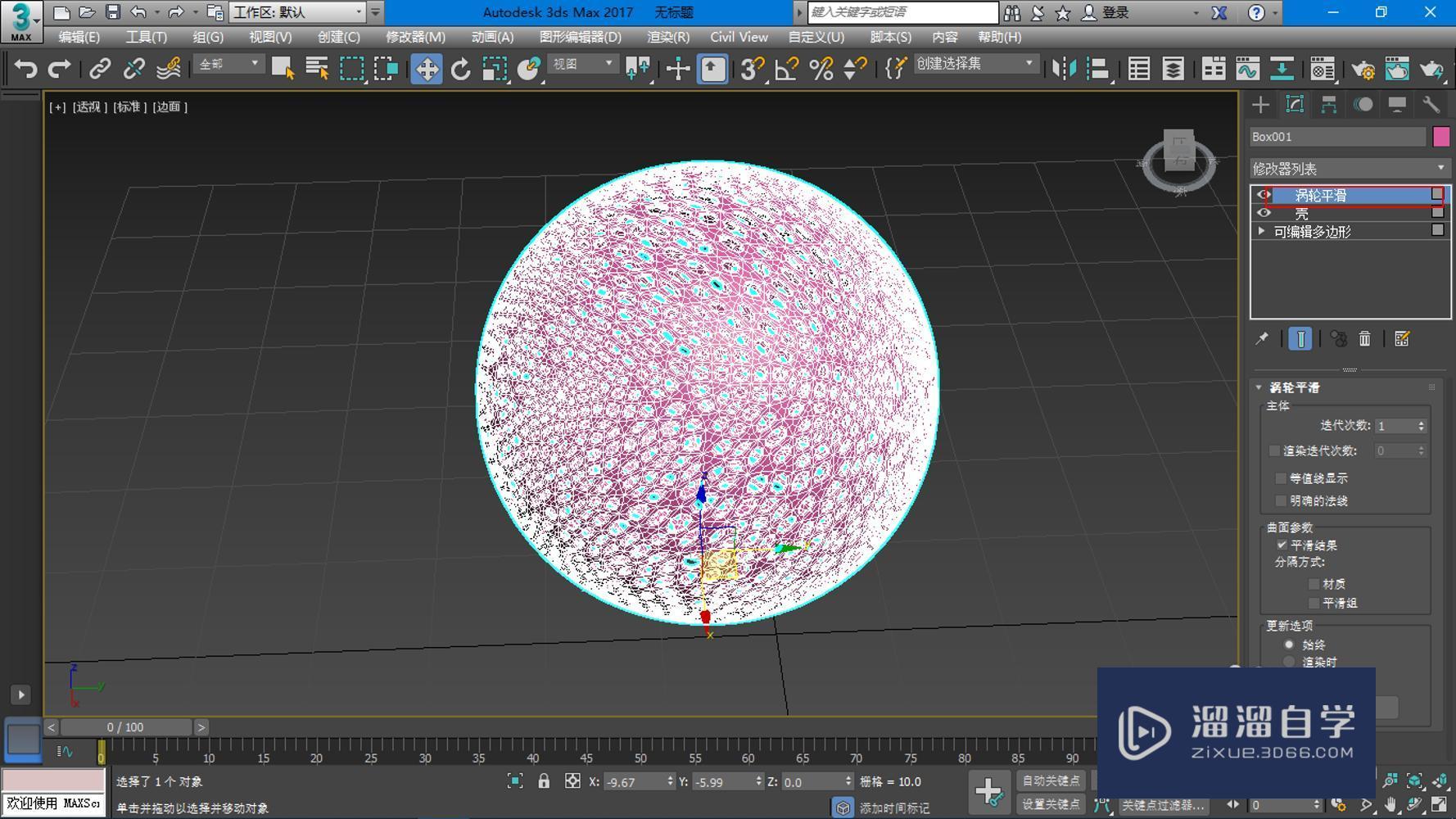Screen dimensions: 1456x819
Task: Select the 始终 update option
Action: [1289, 645]
